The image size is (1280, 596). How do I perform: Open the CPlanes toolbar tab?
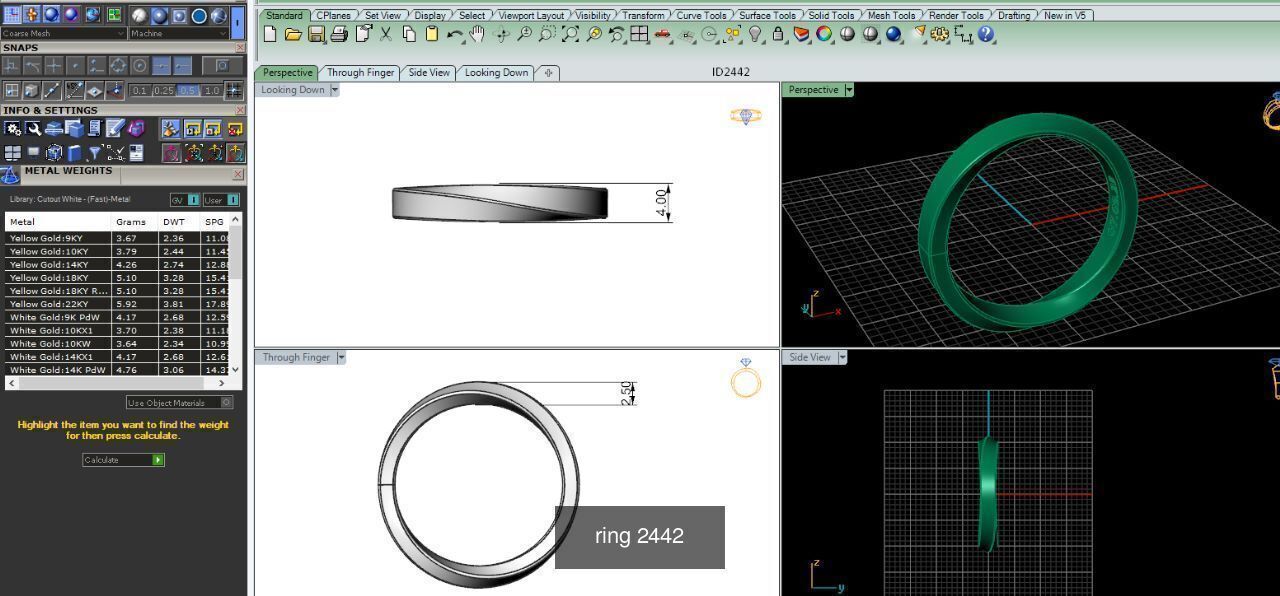333,15
